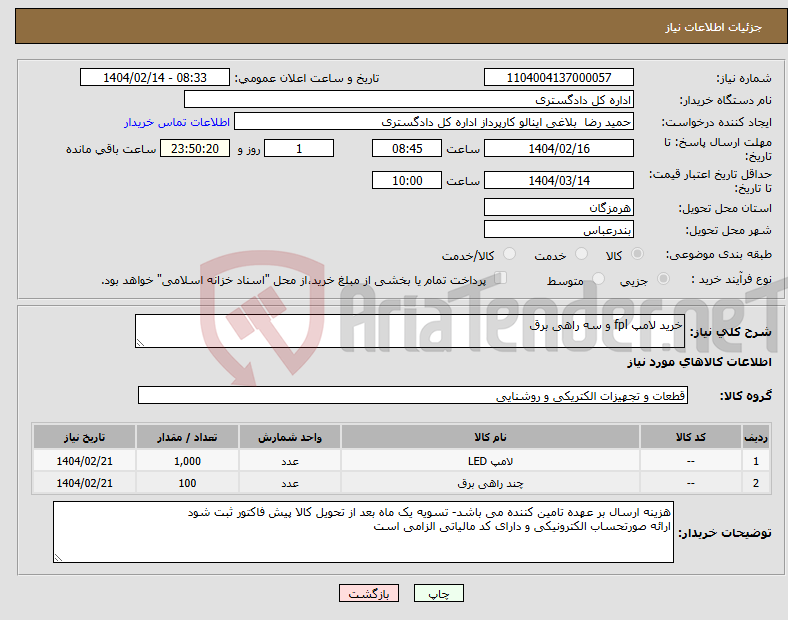Select the کالا/خدمت radio button
Screen dimensions: 788x620
(509, 254)
